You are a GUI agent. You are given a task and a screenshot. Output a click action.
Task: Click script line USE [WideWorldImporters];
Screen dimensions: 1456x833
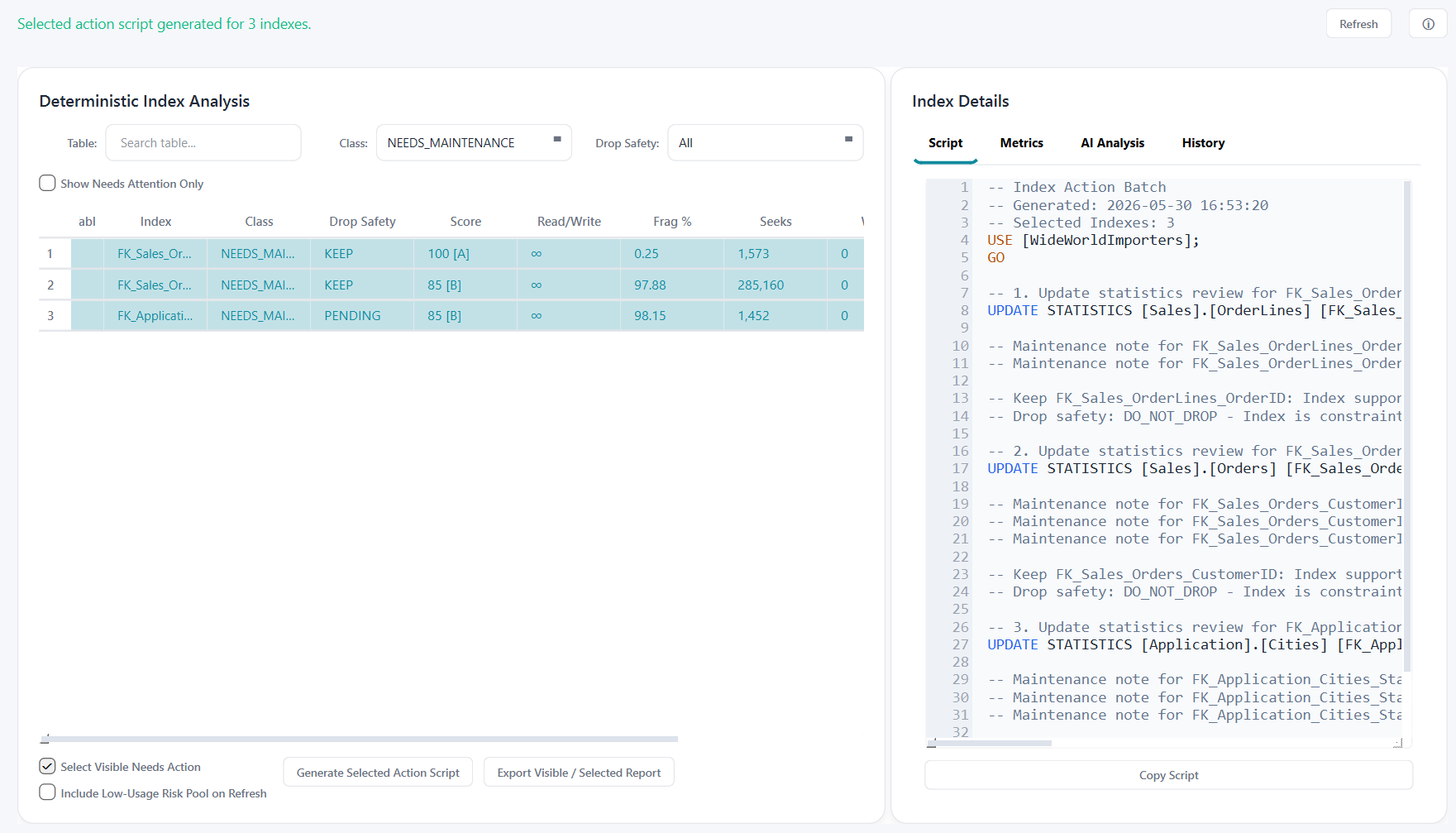click(1093, 240)
